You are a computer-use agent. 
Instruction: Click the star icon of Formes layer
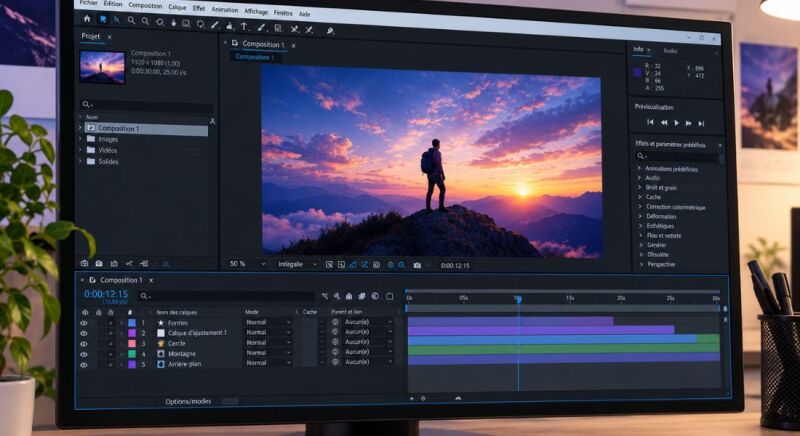(161, 323)
